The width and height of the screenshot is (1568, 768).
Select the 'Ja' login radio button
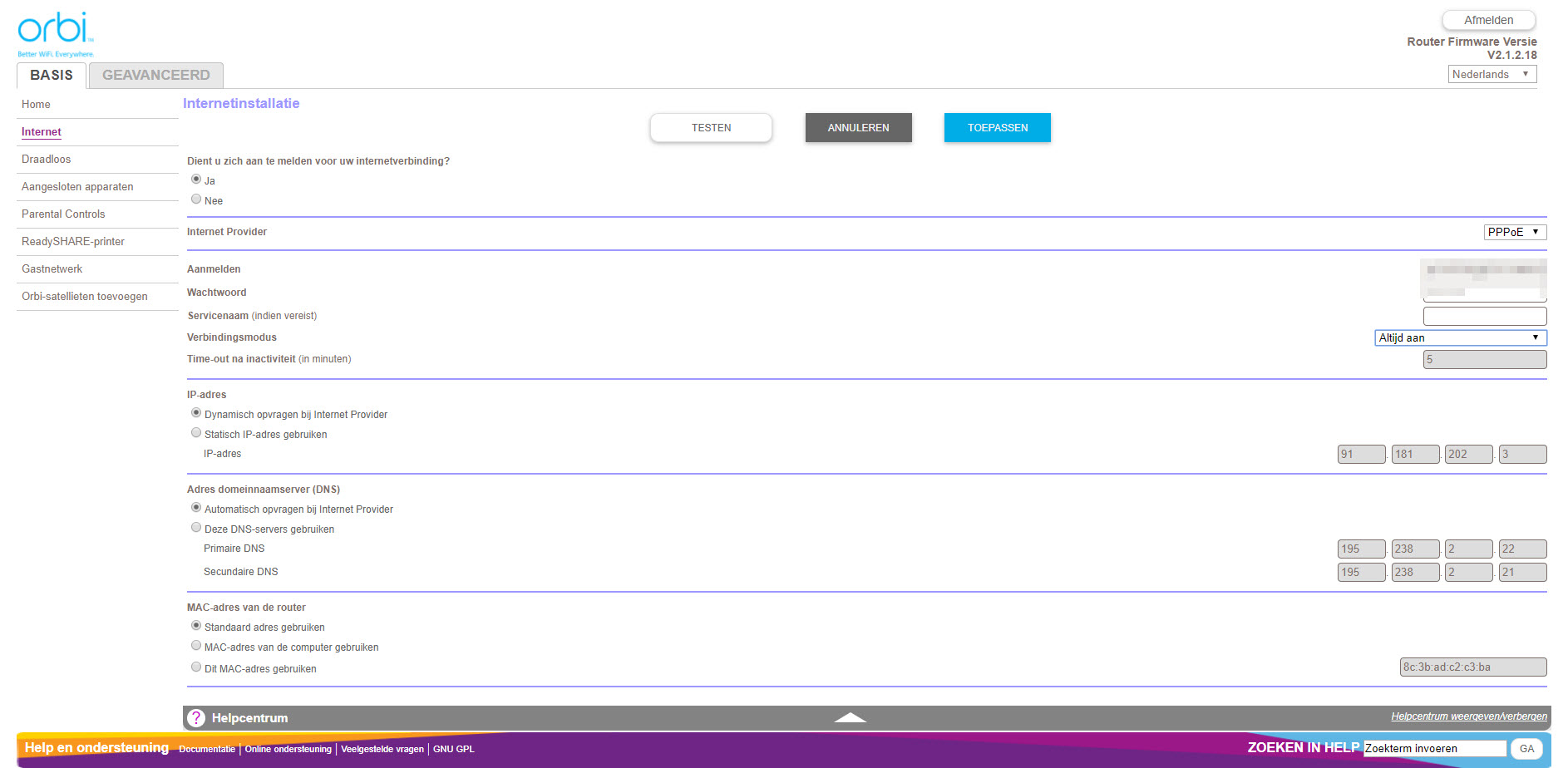196,180
